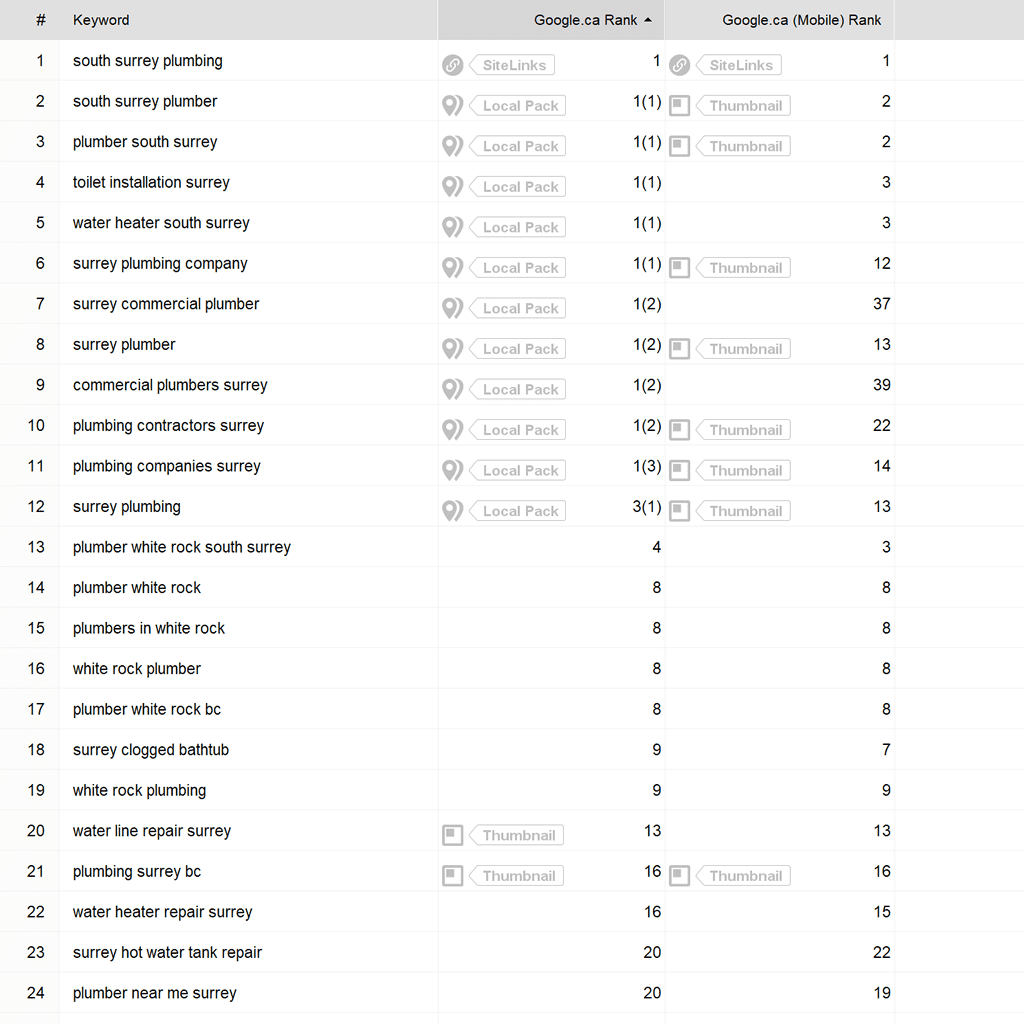Sort by the Keyword column header
This screenshot has height=1024, width=1024.
pos(101,20)
